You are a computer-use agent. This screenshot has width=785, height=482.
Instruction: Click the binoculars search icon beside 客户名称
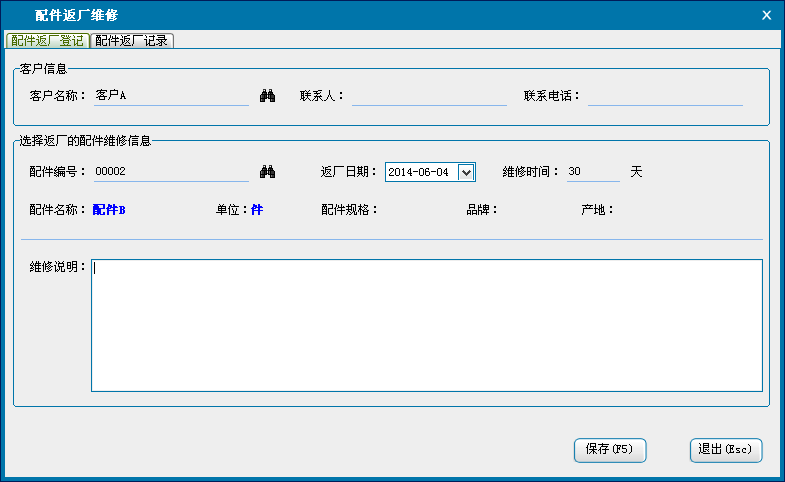pyautogui.click(x=267, y=96)
